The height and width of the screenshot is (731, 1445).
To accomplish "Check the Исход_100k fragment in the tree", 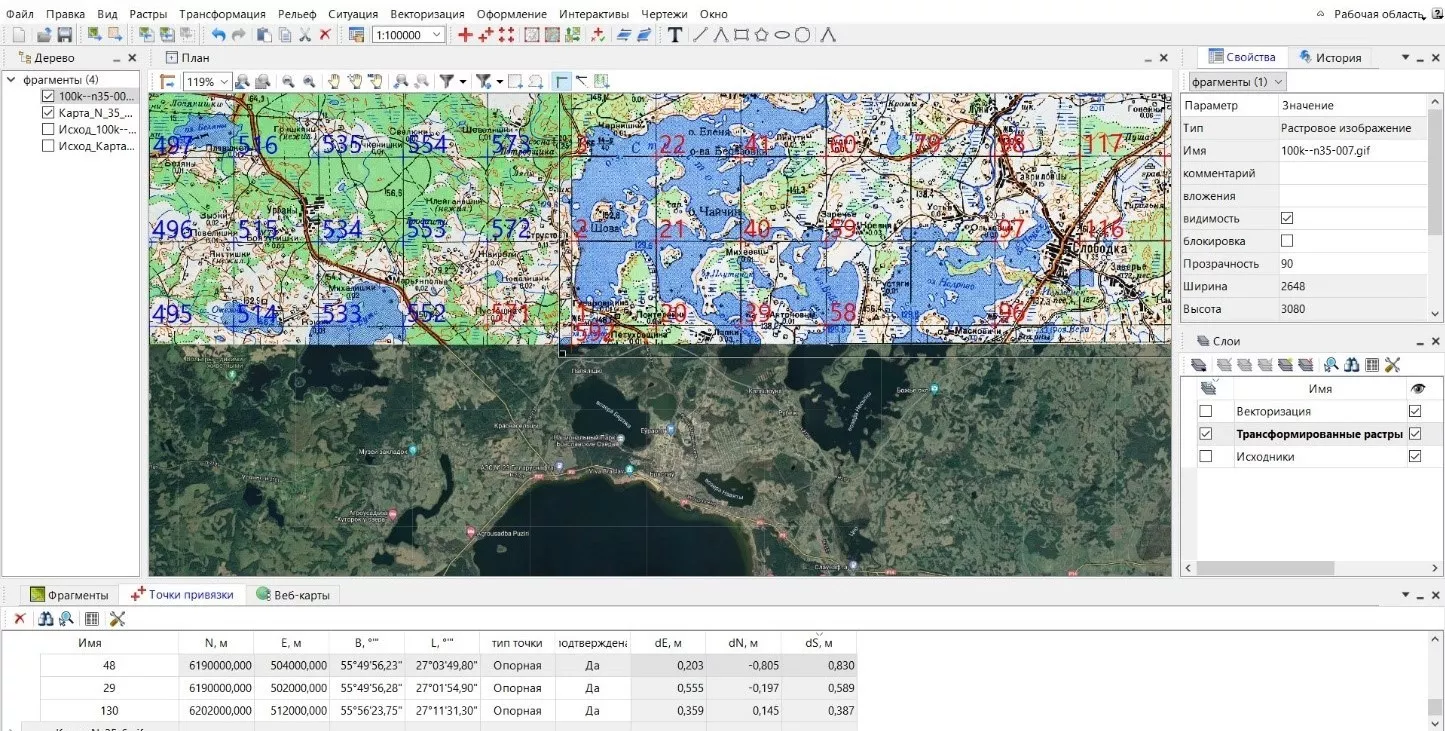I will (48, 129).
